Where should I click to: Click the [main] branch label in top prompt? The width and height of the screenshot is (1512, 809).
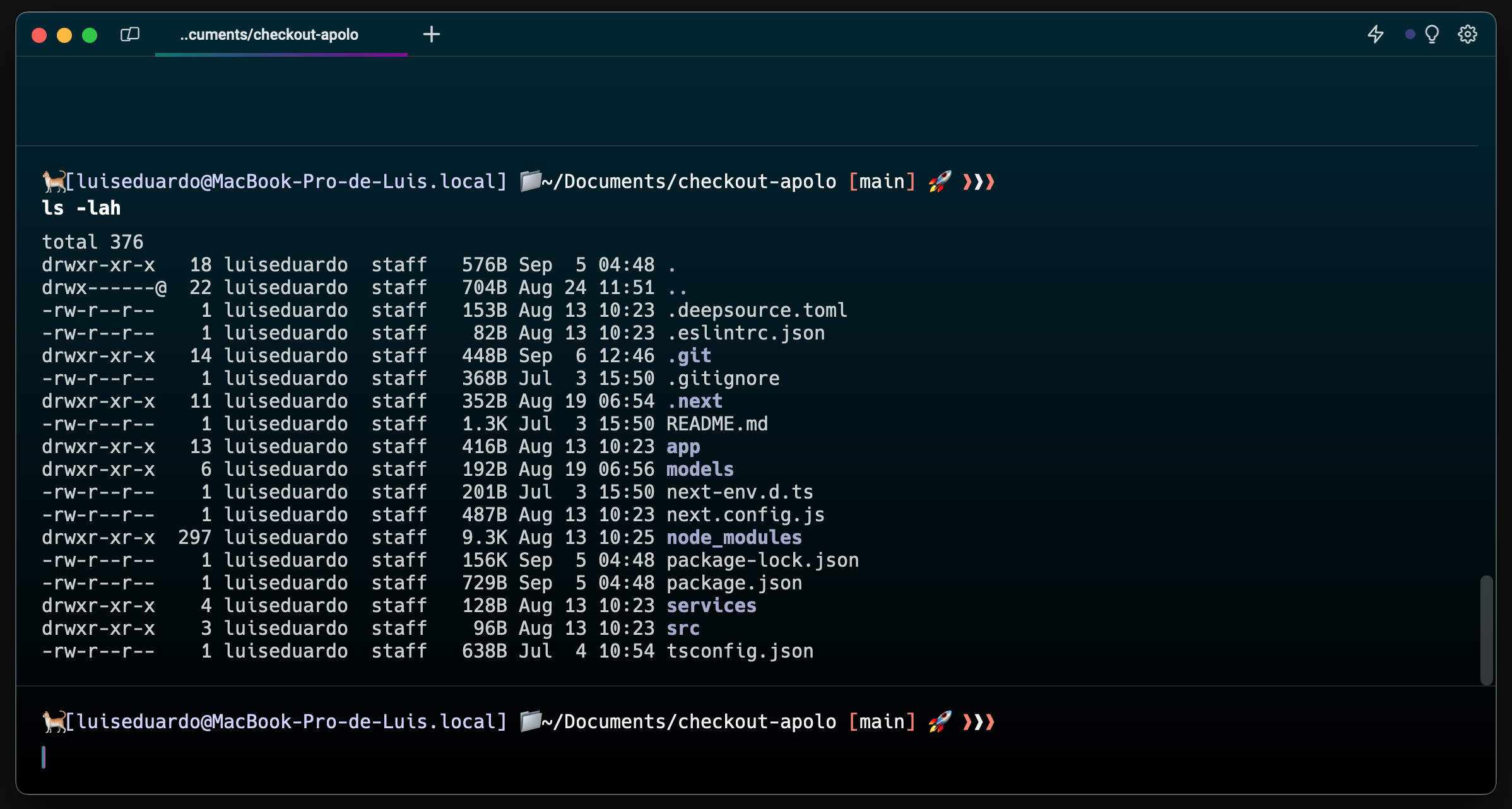882,181
